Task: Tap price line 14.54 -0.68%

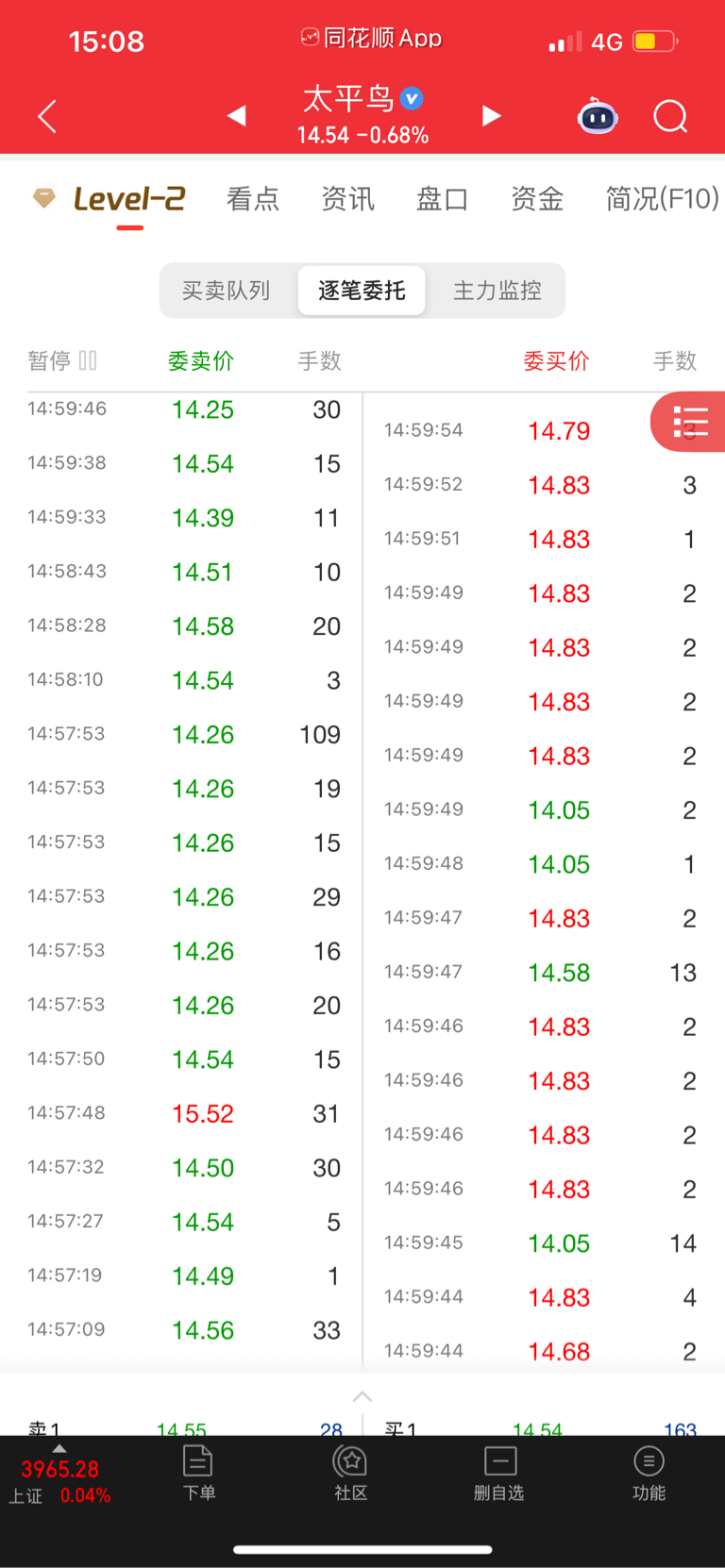Action: [x=362, y=135]
